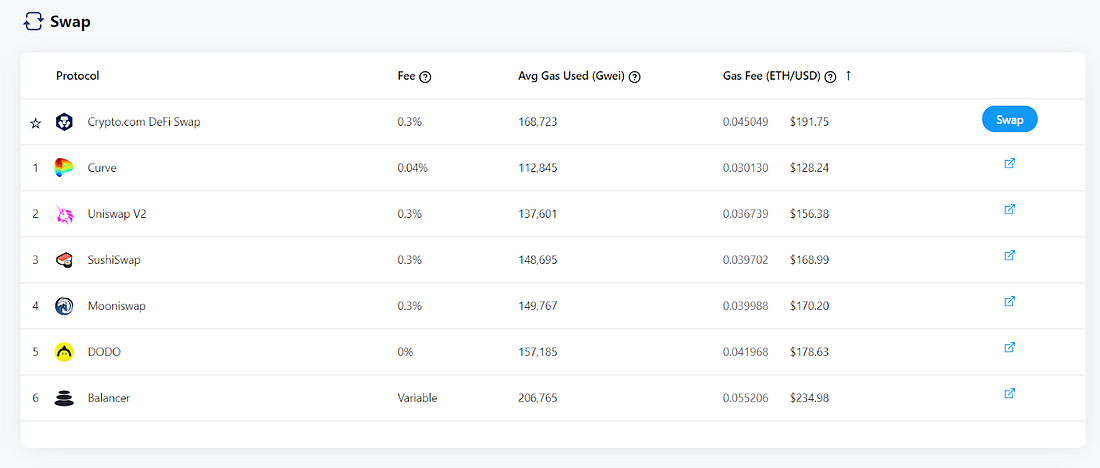Viewport: 1100px width, 468px height.
Task: Open DODO external link icon
Action: coord(1010,347)
